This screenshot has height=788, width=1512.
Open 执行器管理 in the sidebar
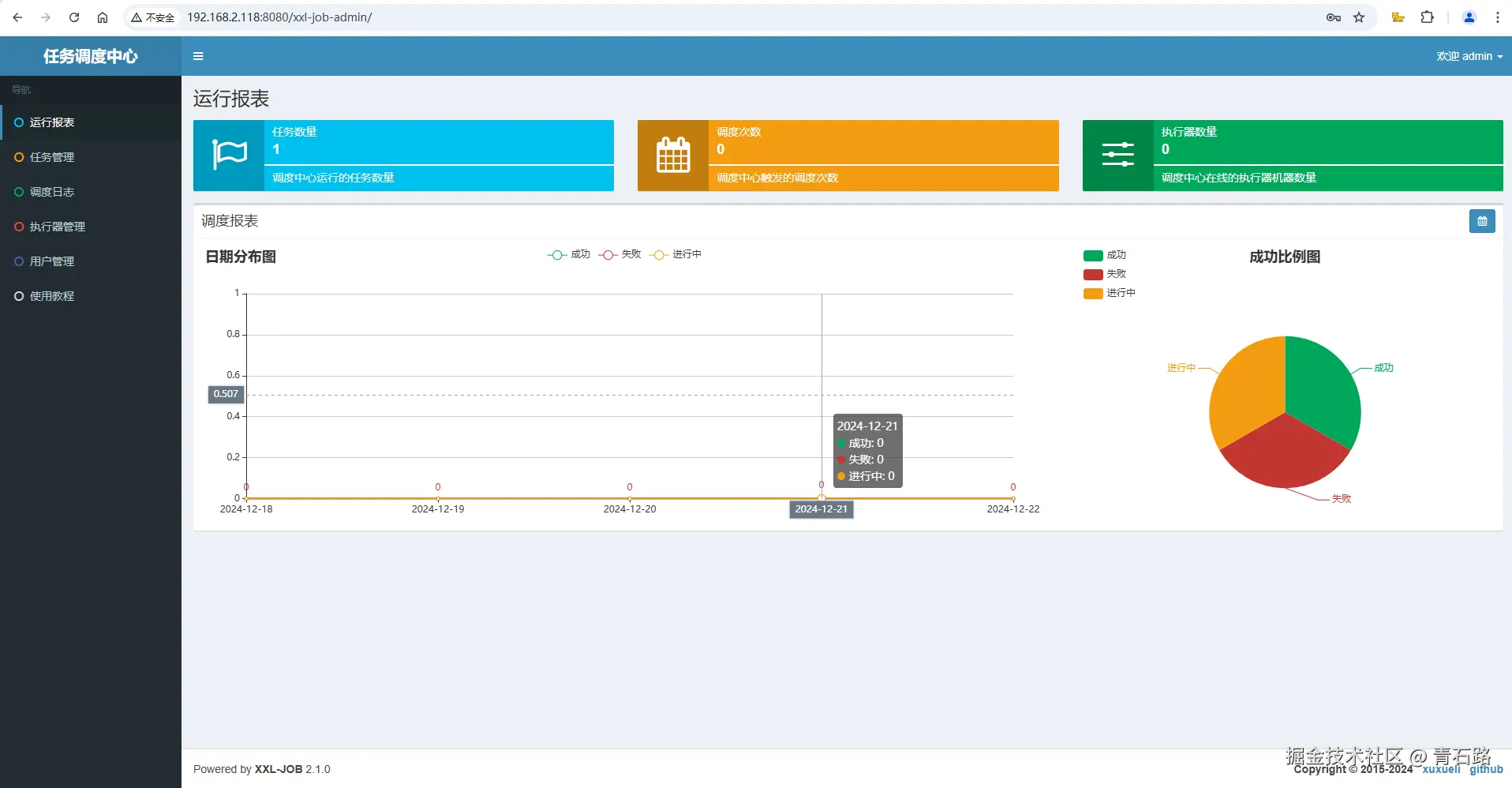(91, 227)
